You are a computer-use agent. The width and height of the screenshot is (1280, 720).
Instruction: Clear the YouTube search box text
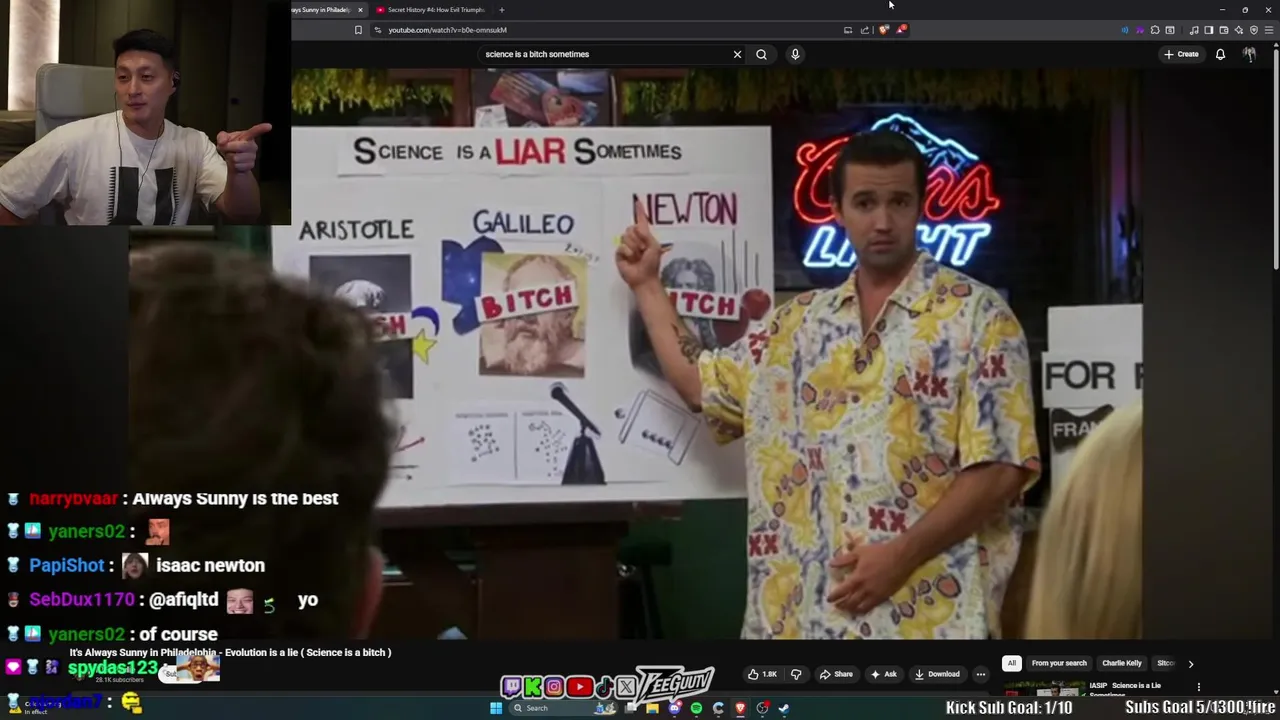tap(738, 54)
